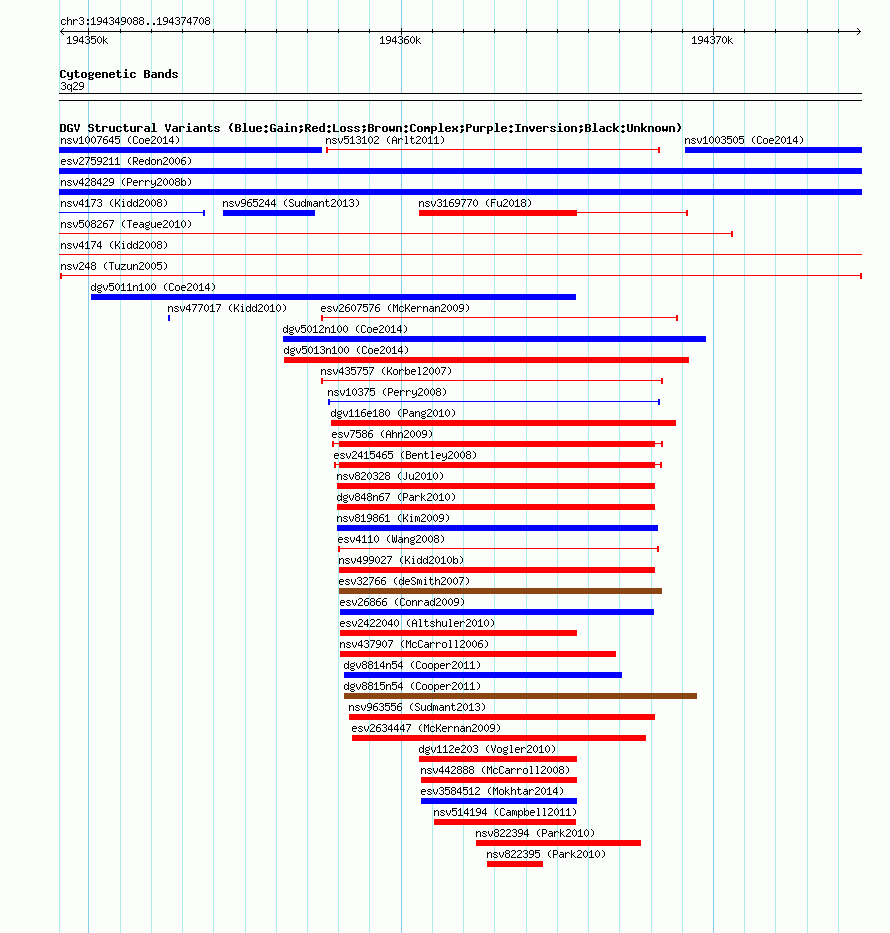Click the right arrow at the ruler end
This screenshot has width=890, height=933.
pos(858,31)
